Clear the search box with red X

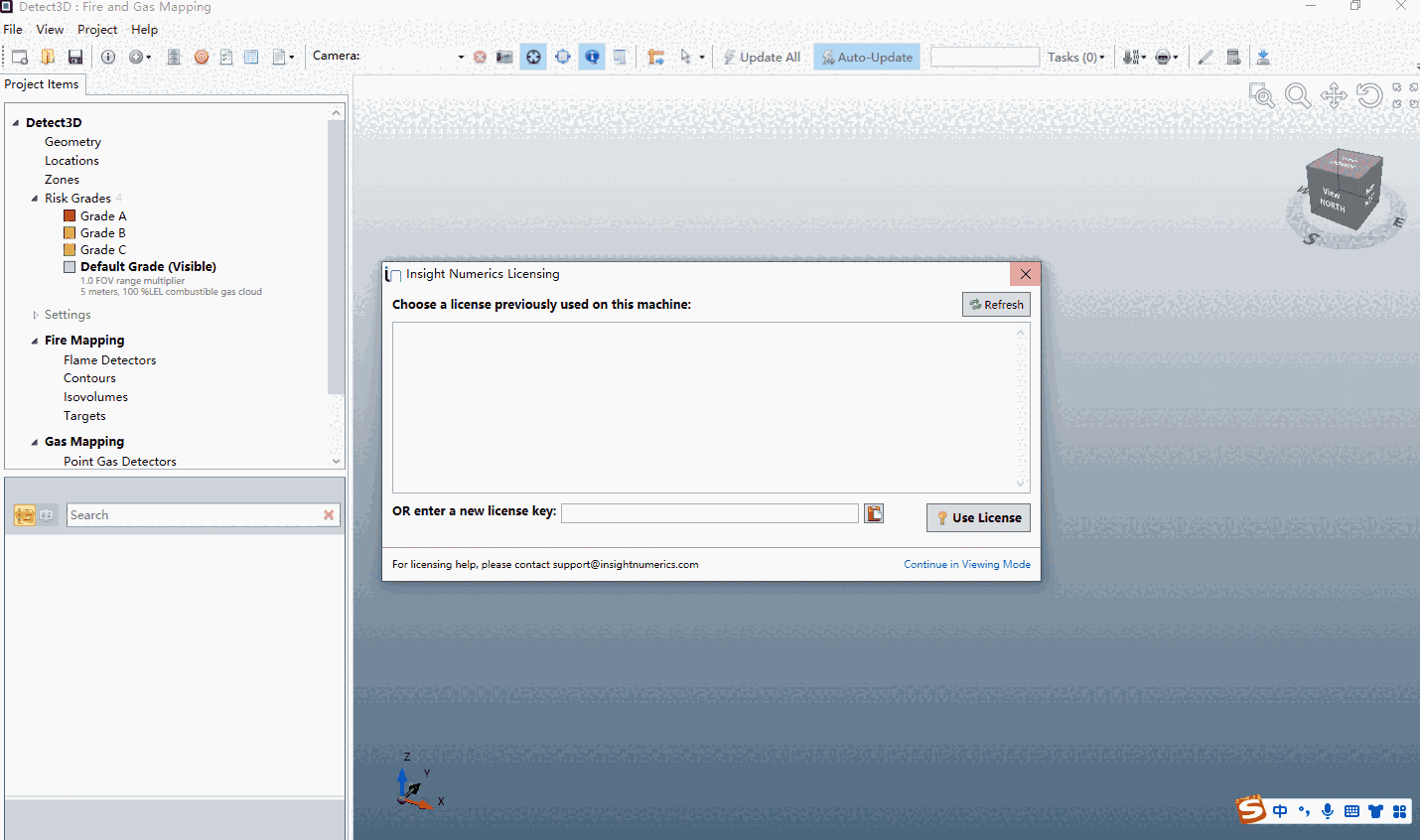tap(329, 515)
